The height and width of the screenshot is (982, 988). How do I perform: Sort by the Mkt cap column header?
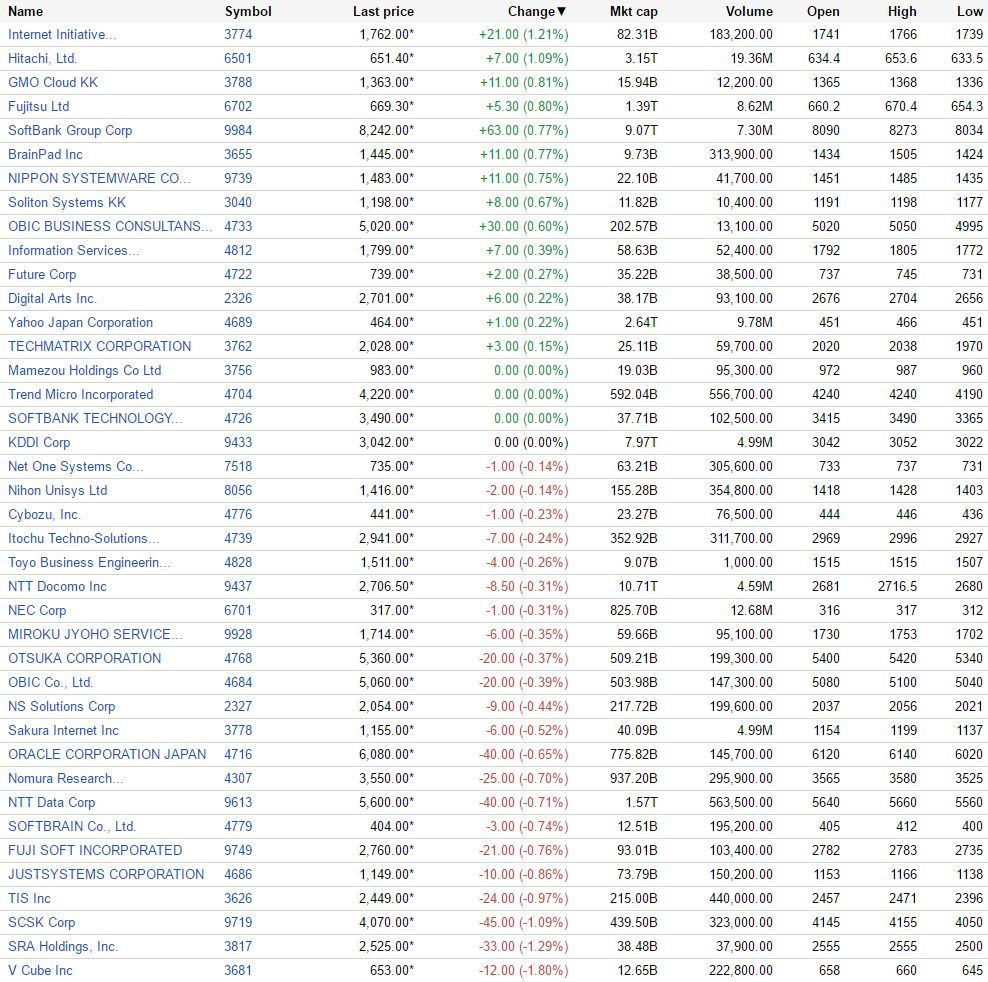[633, 11]
